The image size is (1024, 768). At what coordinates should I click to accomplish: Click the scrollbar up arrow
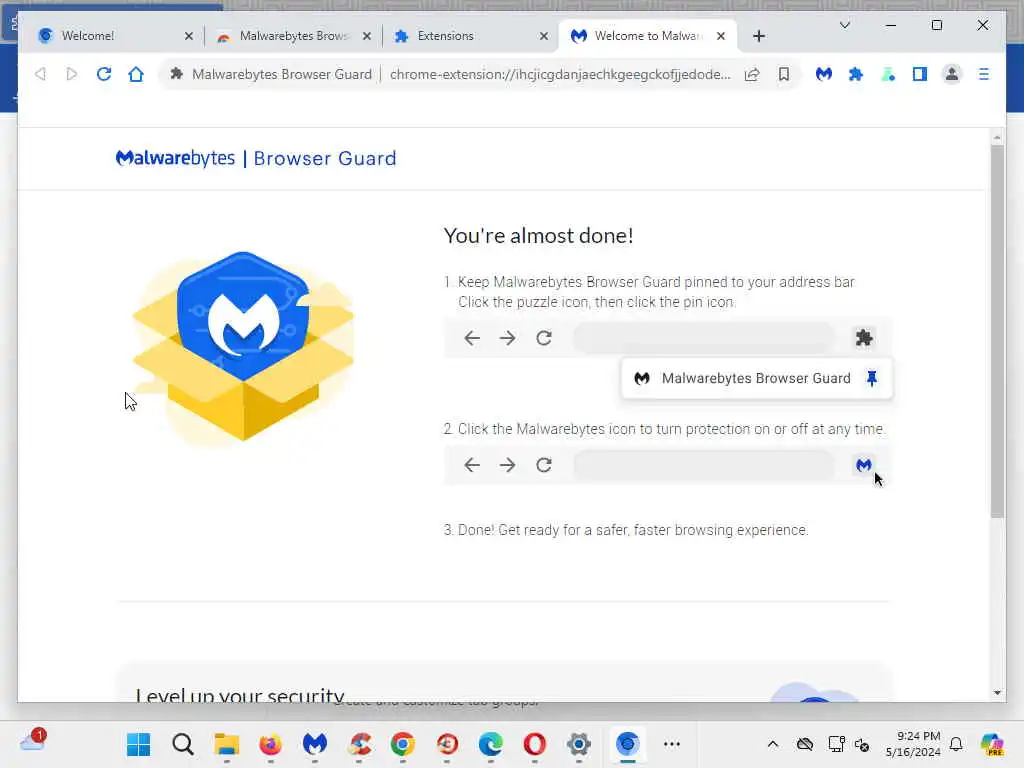(x=997, y=137)
